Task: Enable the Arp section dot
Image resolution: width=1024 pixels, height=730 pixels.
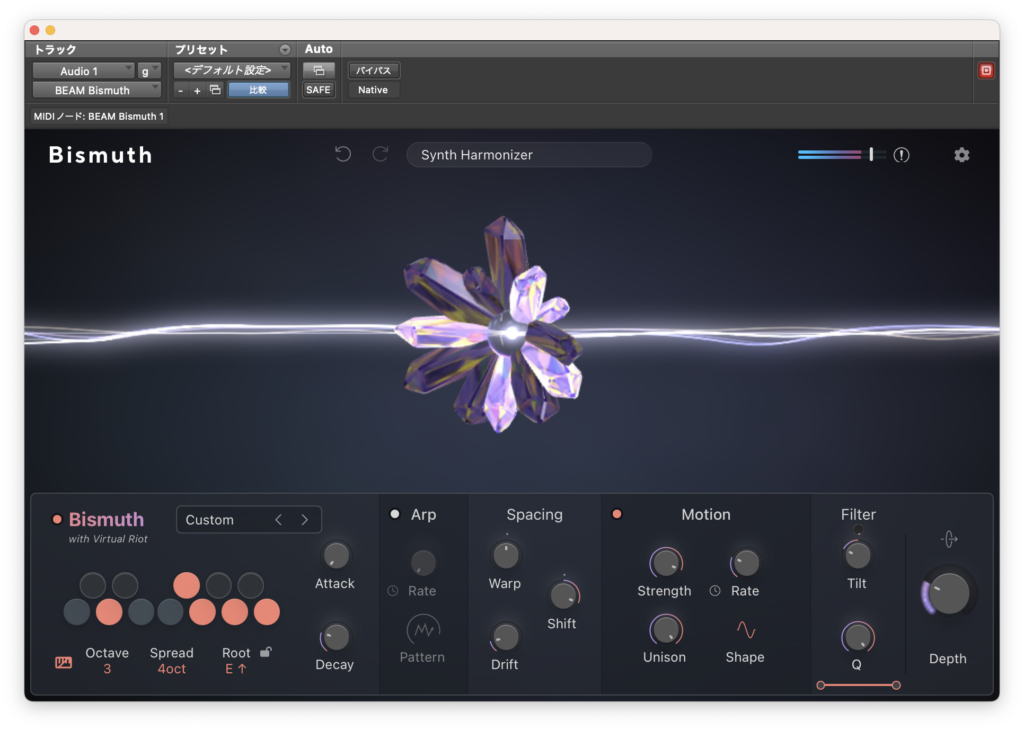Action: [x=394, y=514]
